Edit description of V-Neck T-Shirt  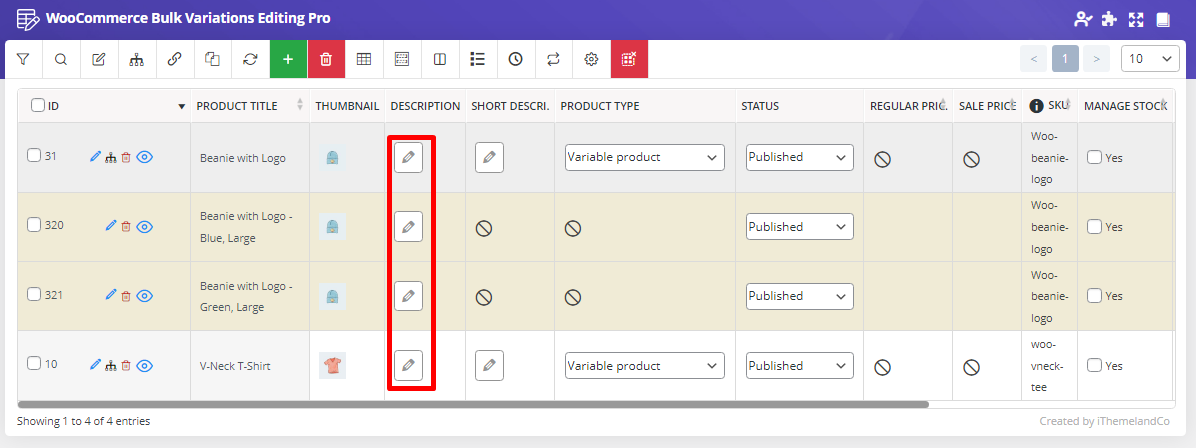[408, 366]
